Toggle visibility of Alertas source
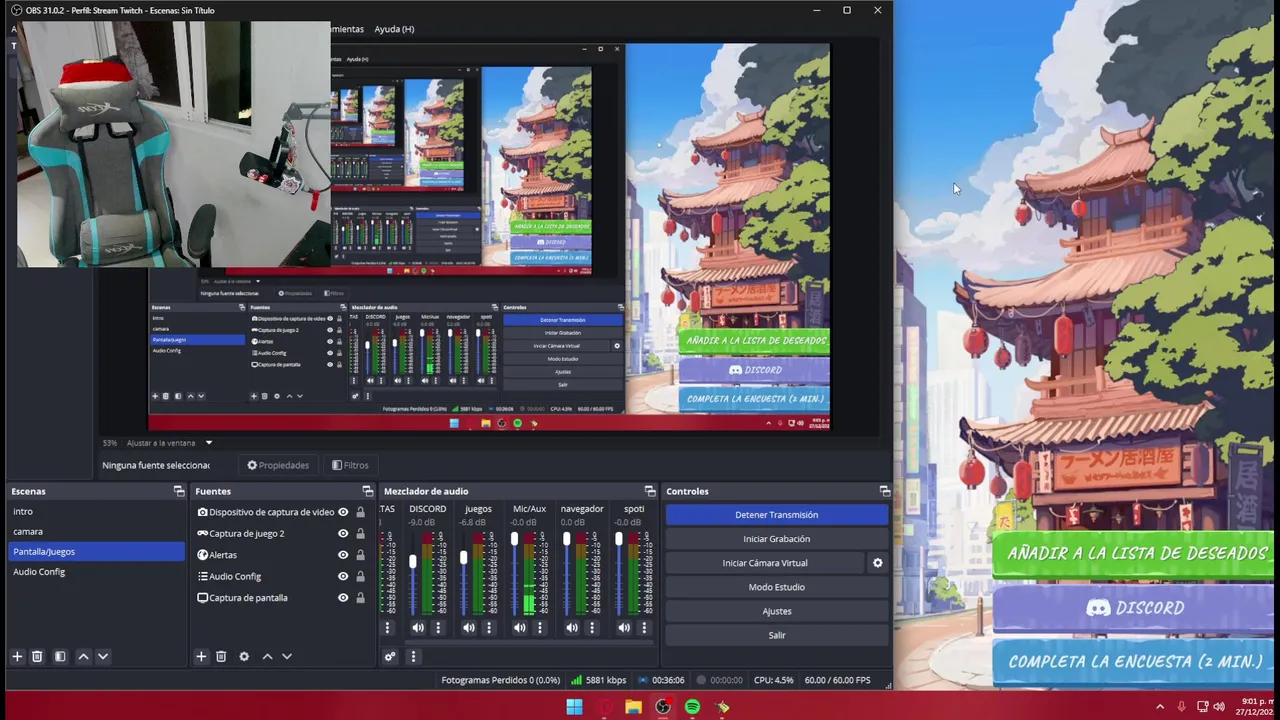Image resolution: width=1280 pixels, height=720 pixels. click(343, 555)
